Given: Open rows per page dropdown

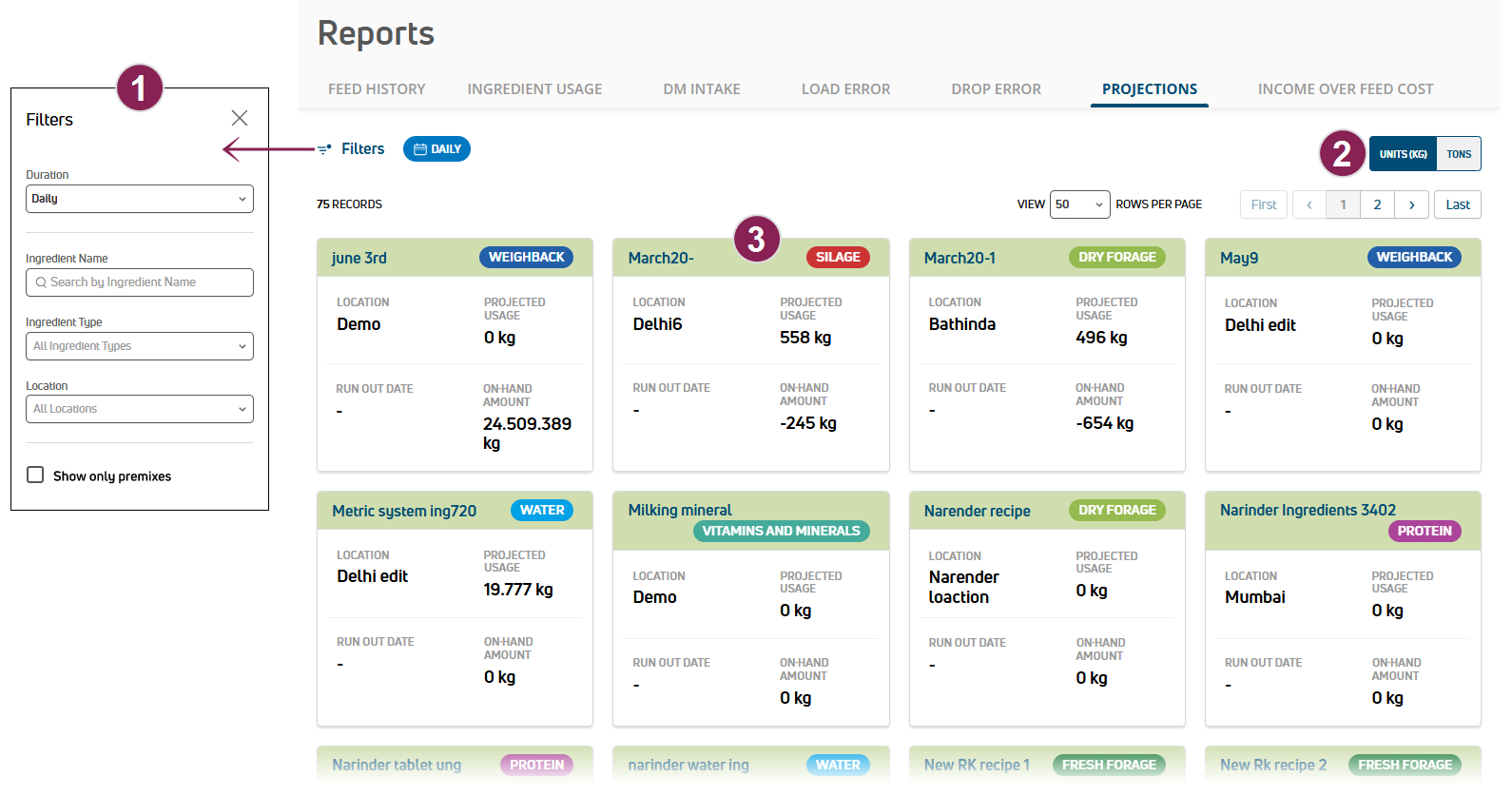Looking at the screenshot, I should (1079, 204).
